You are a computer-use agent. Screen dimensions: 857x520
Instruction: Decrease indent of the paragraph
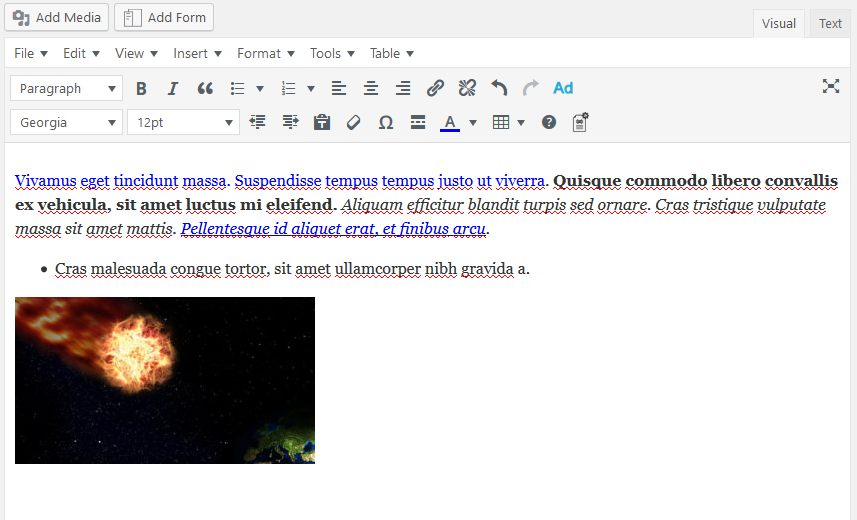coord(257,122)
